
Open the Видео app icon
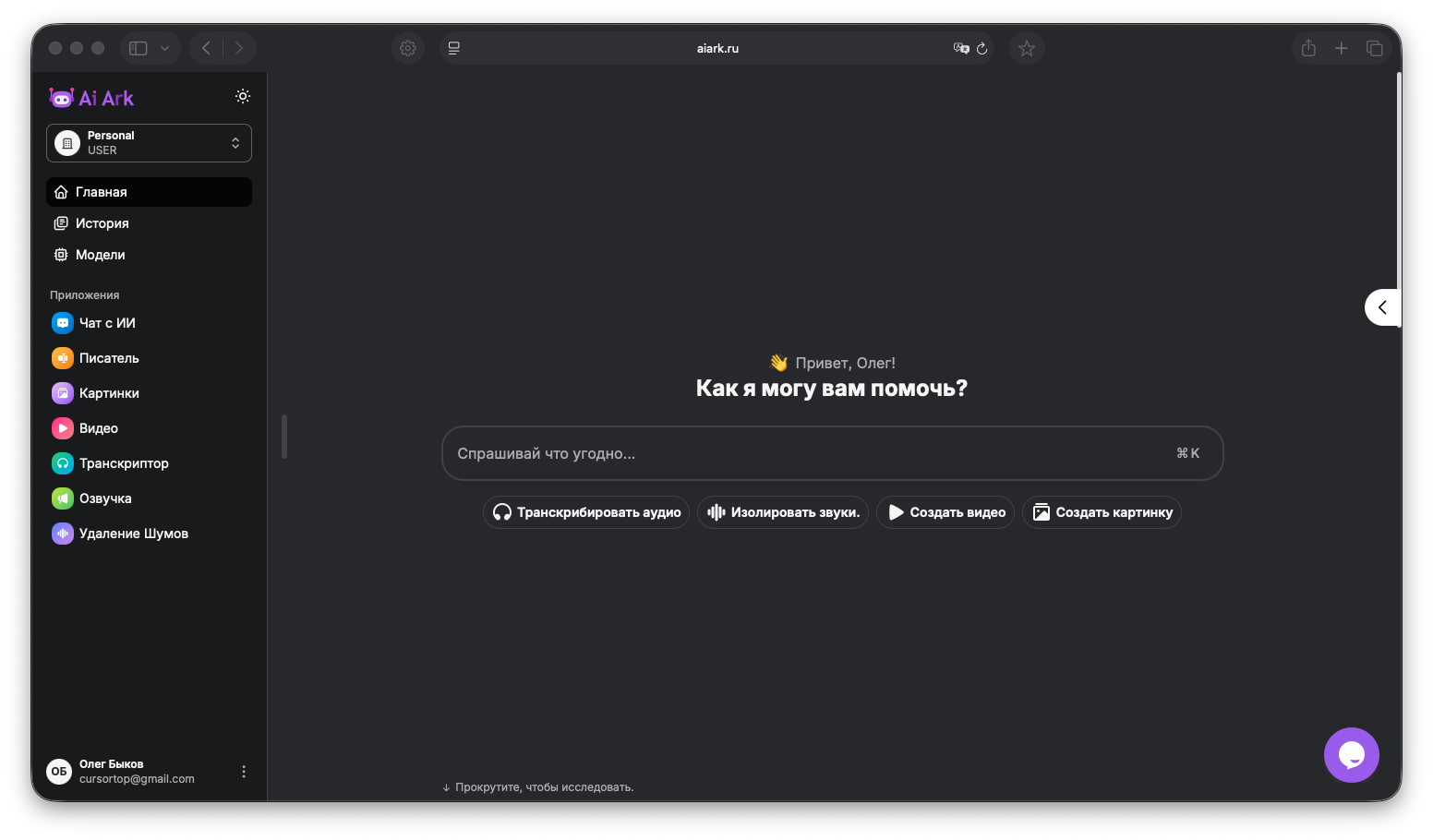coord(62,428)
